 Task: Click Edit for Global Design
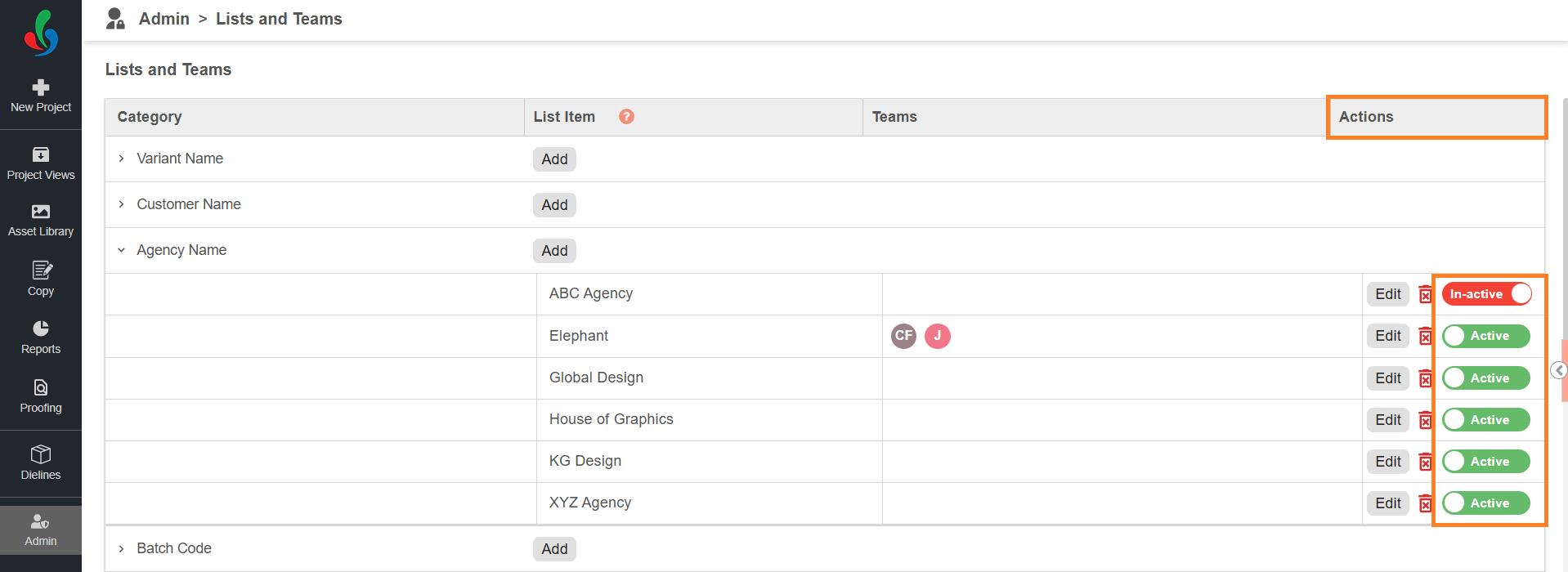(1388, 378)
